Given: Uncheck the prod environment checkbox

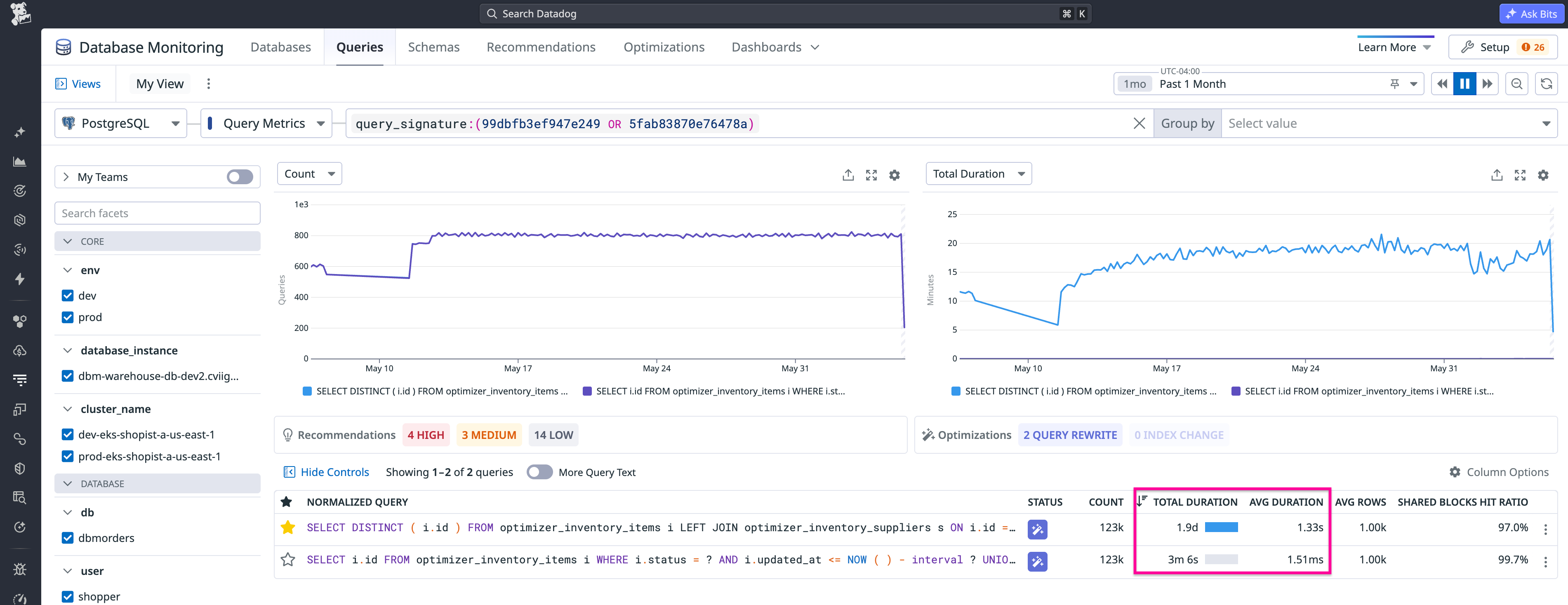Looking at the screenshot, I should 68,317.
